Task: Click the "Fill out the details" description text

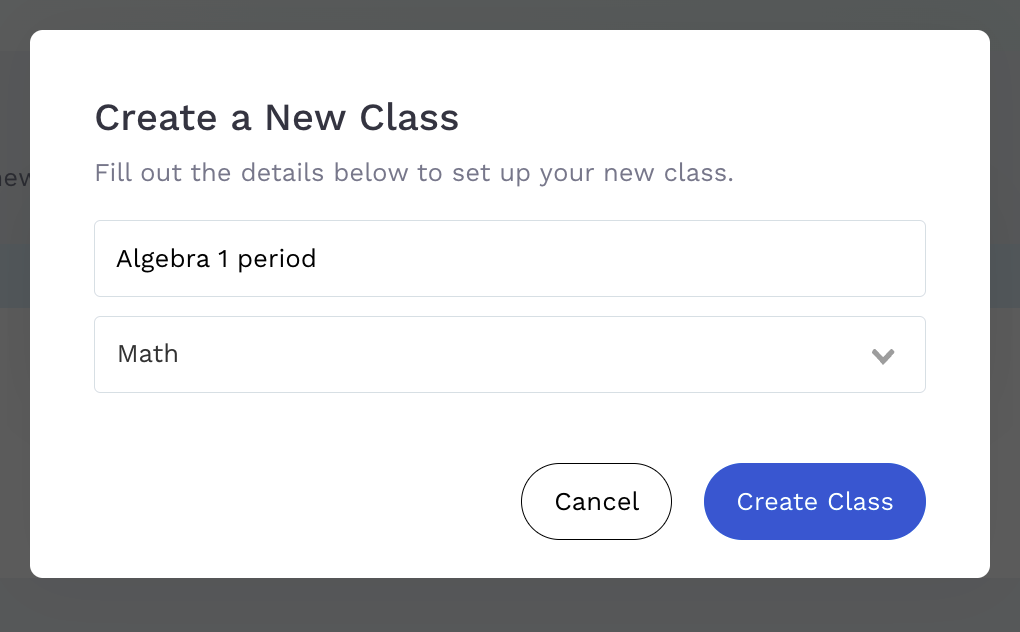Action: coord(413,173)
